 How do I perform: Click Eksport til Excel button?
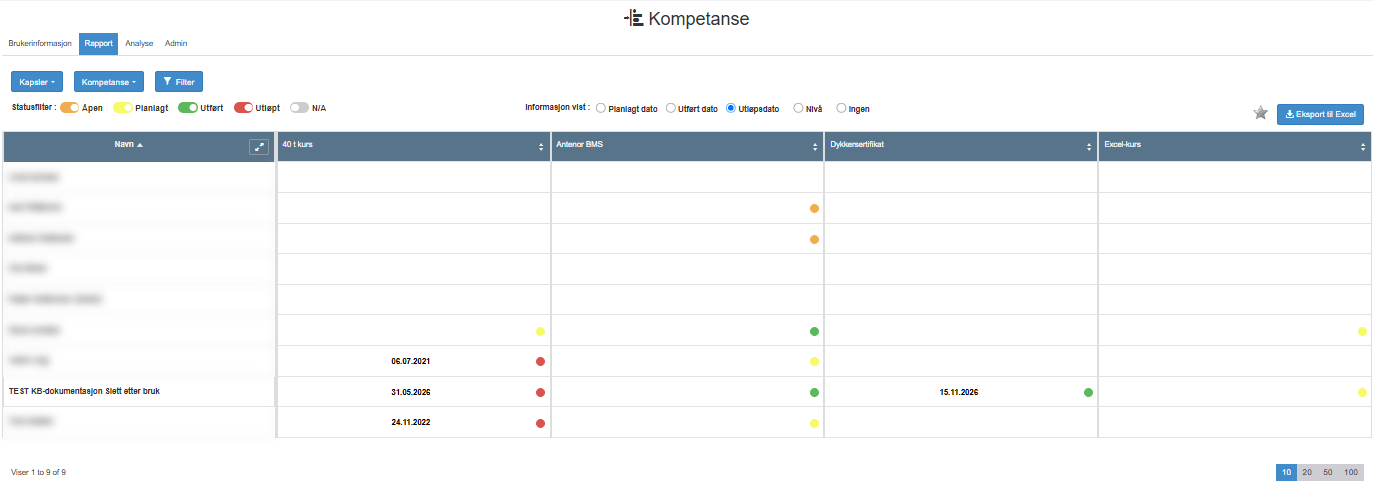coord(1320,114)
